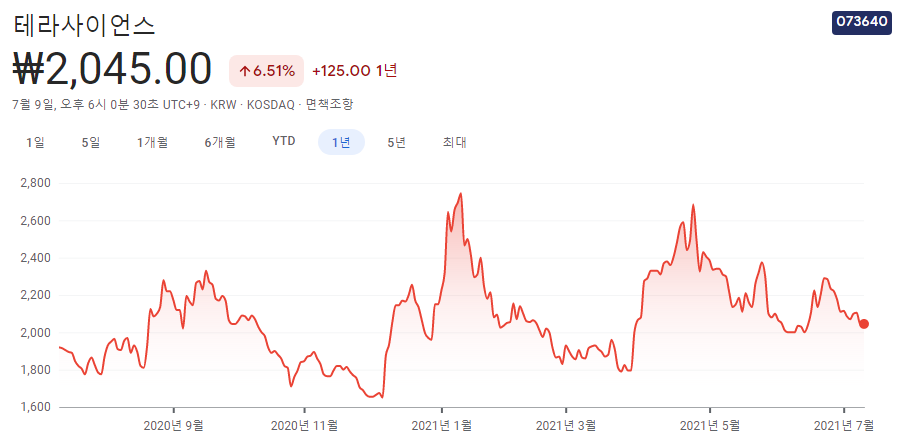This screenshot has height=444, width=897.
Task: Click the 2,200 y-axis label
Action: 35,295
